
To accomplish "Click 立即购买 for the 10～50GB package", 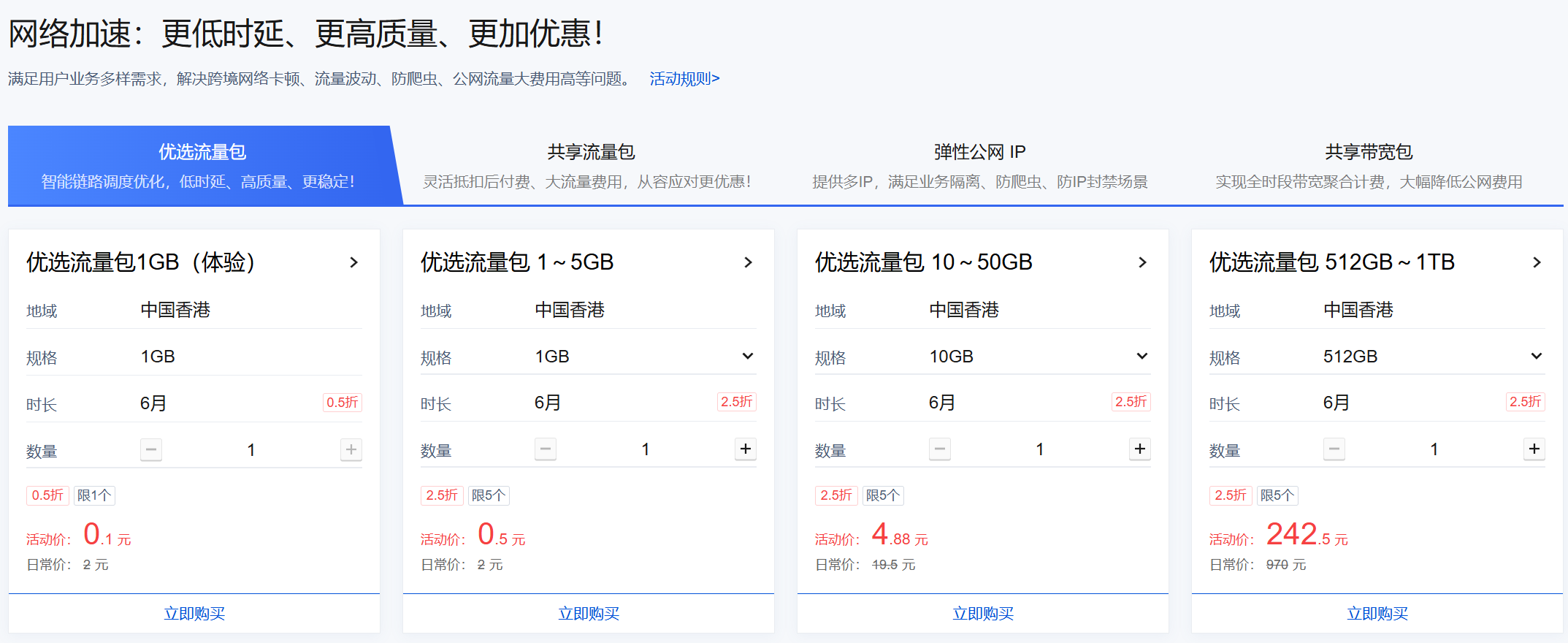I will coord(983,614).
